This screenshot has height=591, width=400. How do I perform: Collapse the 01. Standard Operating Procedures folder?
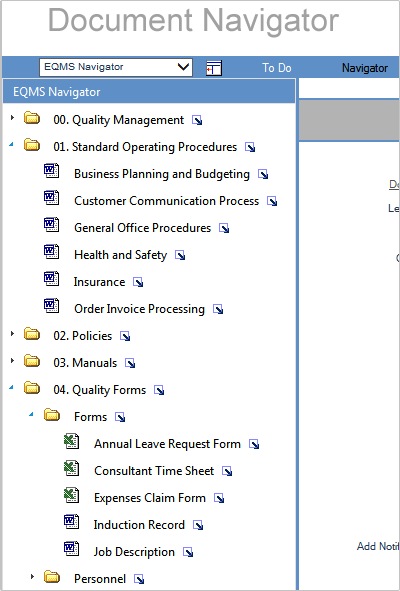(12, 144)
